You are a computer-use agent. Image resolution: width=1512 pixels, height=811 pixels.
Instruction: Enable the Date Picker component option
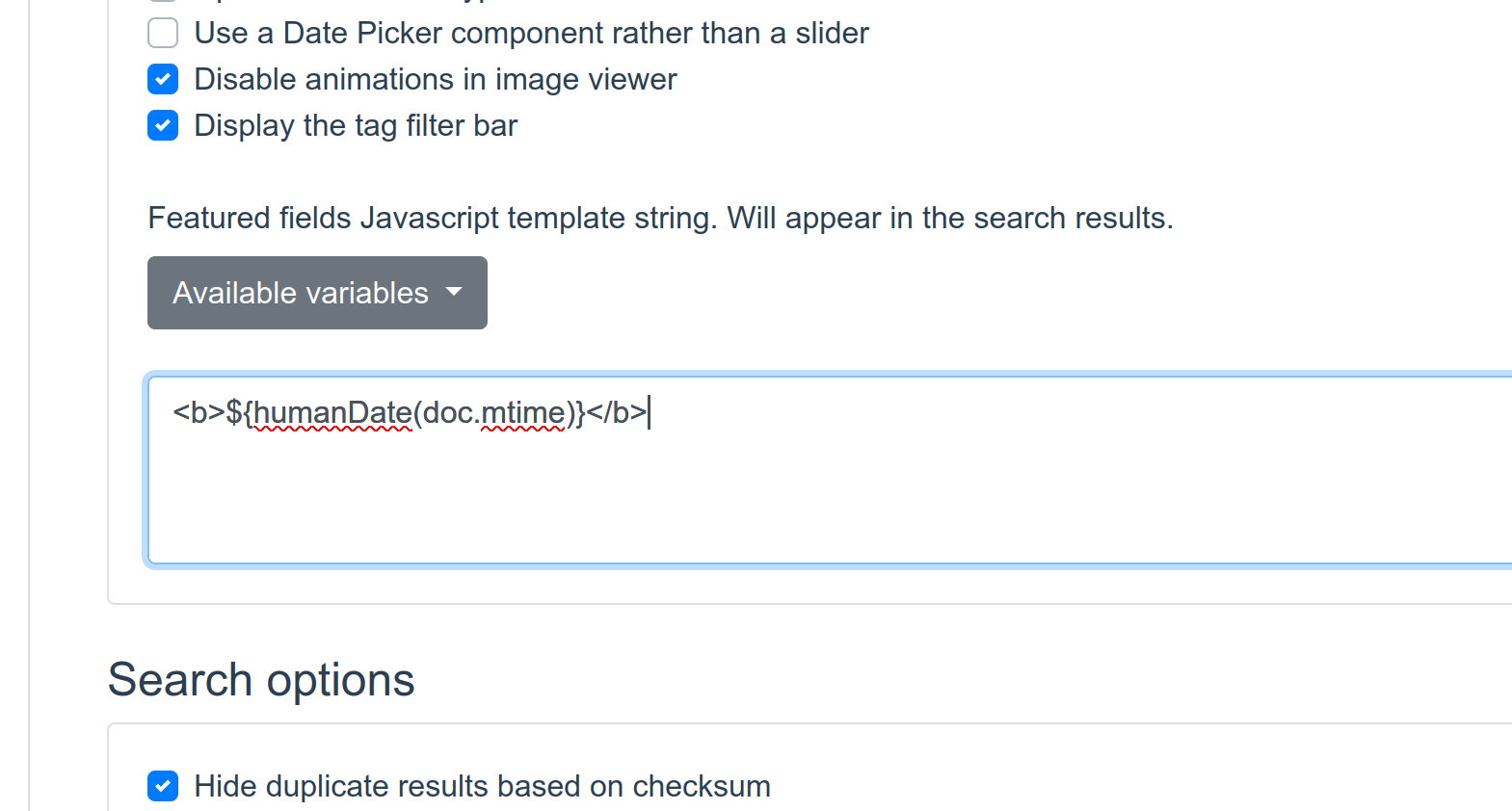pyautogui.click(x=163, y=32)
